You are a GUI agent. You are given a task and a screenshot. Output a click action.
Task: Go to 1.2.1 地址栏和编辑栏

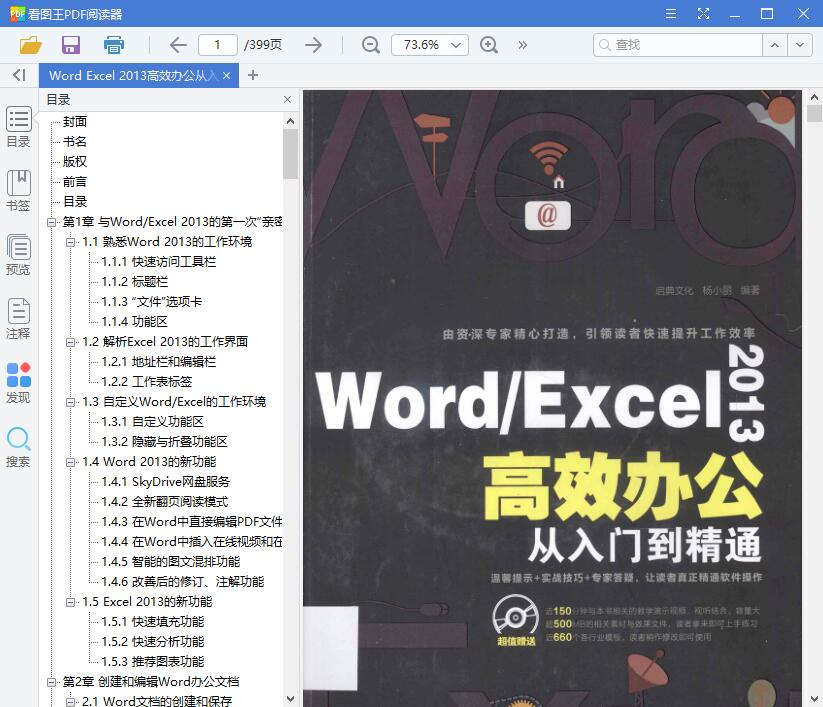(159, 362)
